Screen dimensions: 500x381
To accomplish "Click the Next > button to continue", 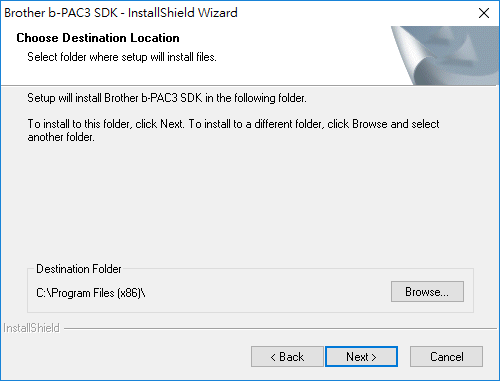I will pyautogui.click(x=361, y=357).
